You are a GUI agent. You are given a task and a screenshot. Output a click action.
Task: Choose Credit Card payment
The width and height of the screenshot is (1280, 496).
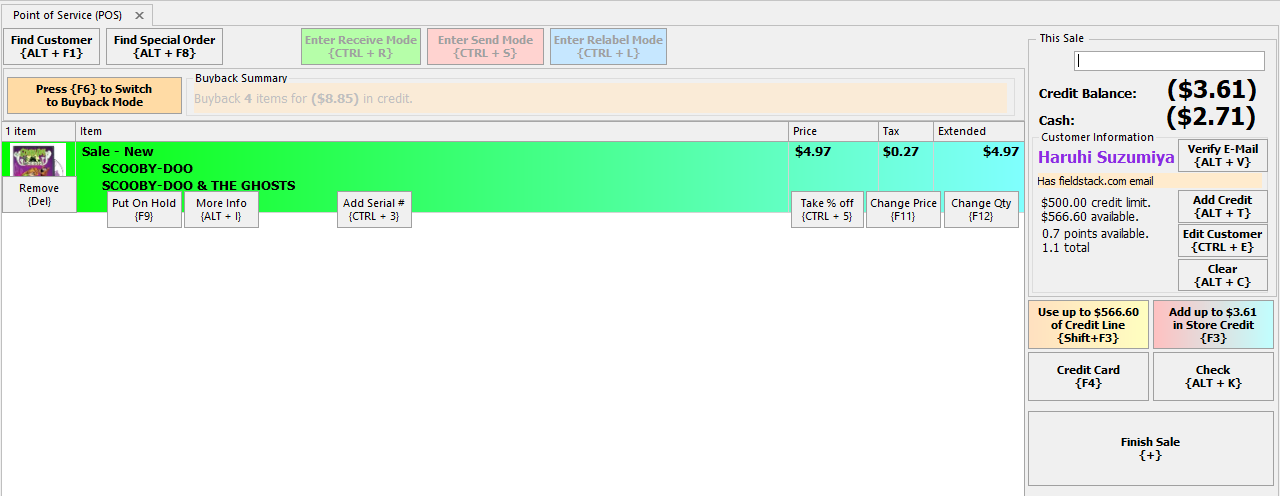(x=1088, y=376)
